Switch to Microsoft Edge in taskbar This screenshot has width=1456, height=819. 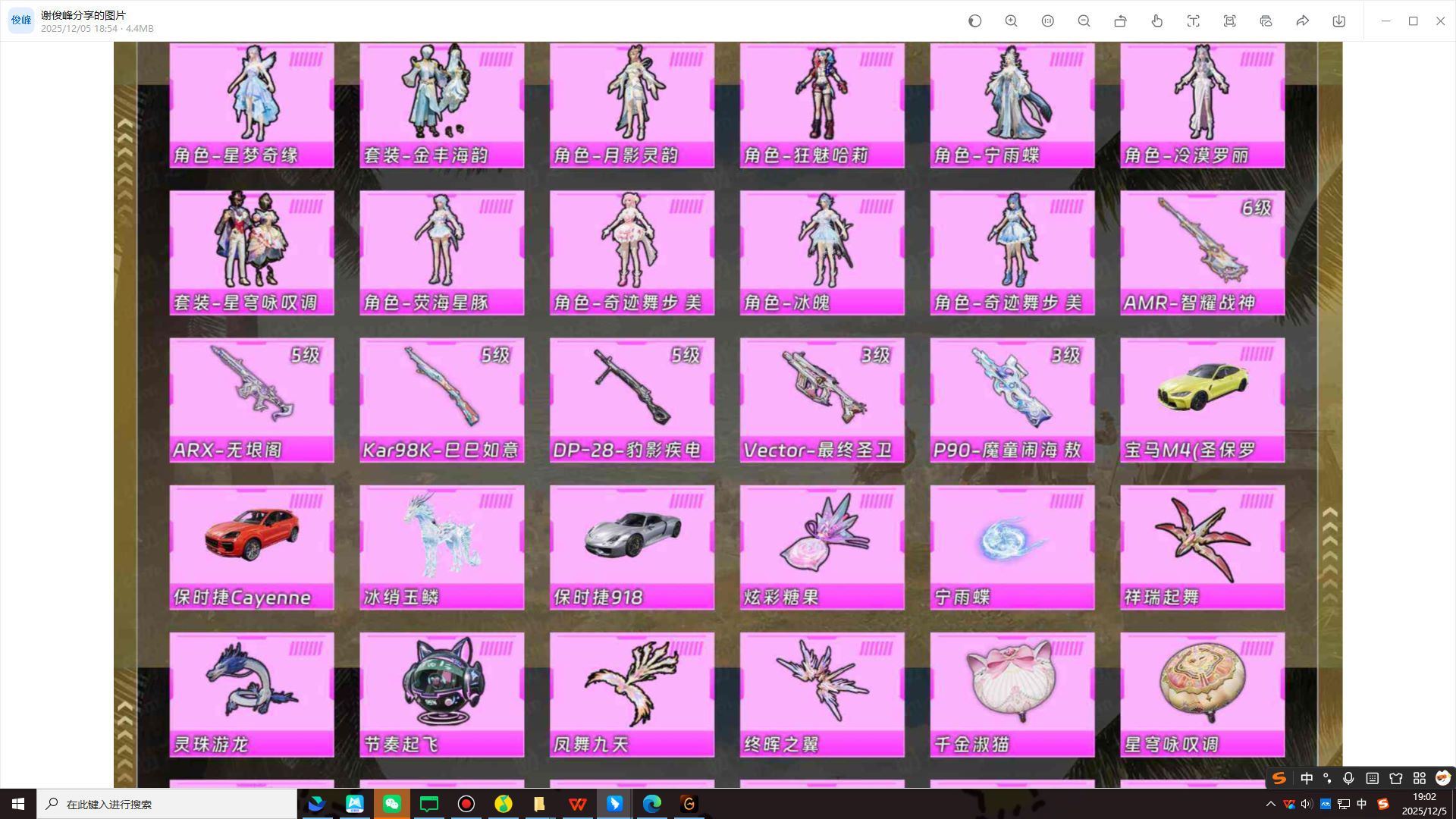651,804
